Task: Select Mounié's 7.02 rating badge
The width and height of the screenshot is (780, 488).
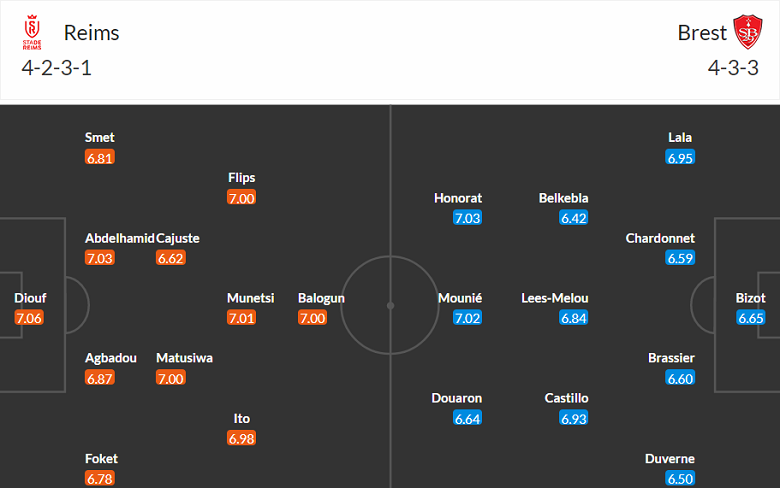Action: tap(467, 318)
